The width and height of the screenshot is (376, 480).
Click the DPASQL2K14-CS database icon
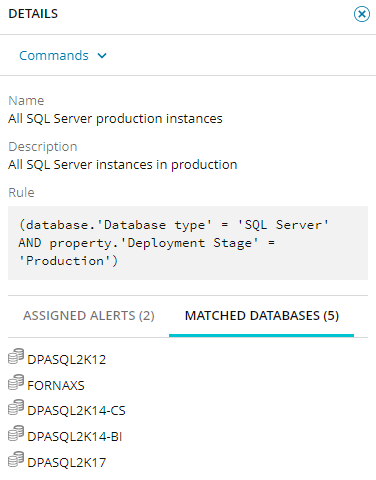(x=16, y=407)
